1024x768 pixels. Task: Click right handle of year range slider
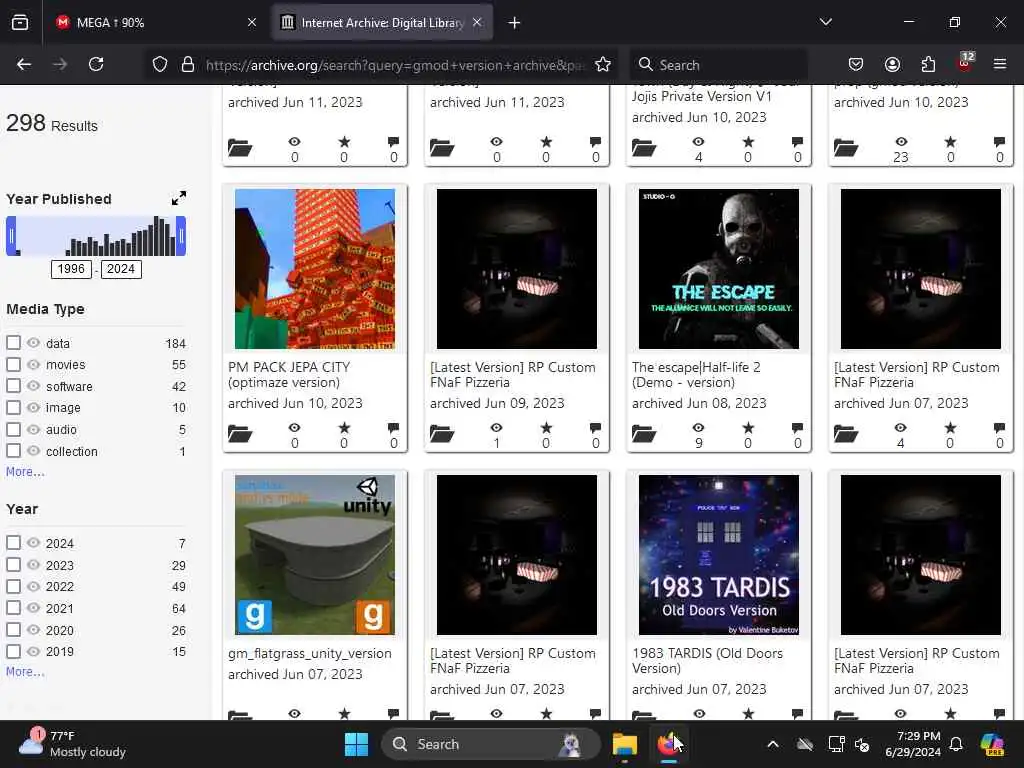pyautogui.click(x=181, y=236)
